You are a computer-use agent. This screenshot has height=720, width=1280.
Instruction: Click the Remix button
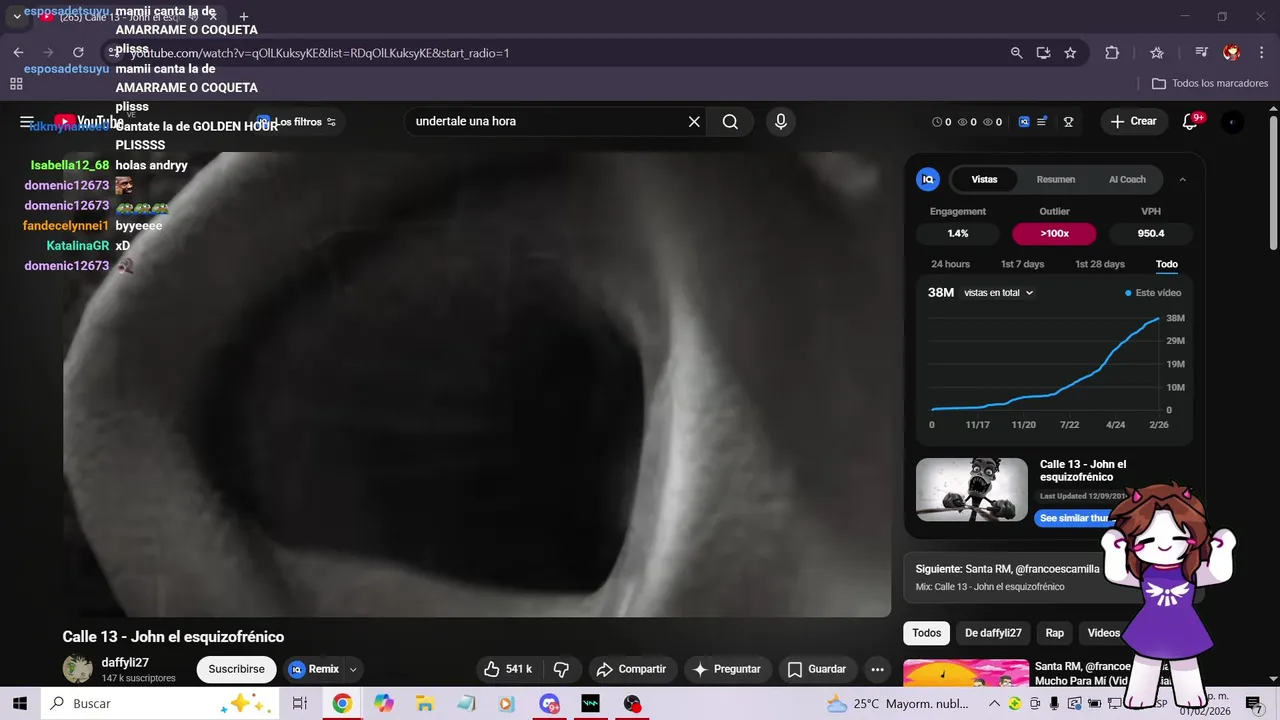314,670
